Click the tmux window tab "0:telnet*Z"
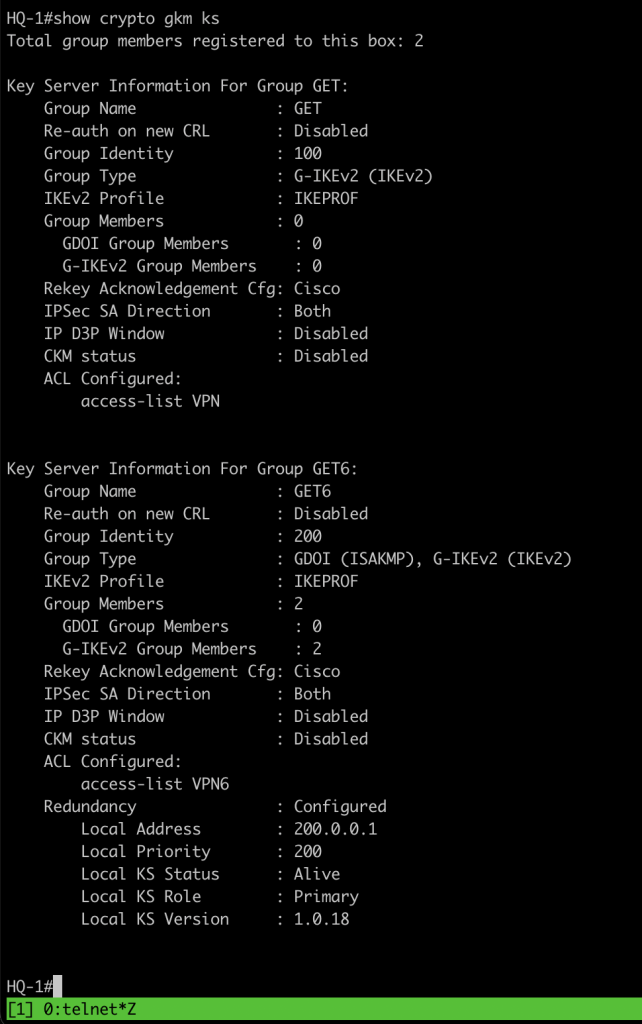The image size is (642, 1024). click(90, 1009)
